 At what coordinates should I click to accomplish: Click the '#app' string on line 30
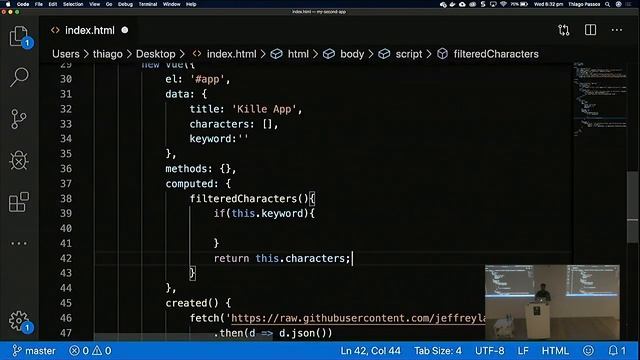pos(207,79)
